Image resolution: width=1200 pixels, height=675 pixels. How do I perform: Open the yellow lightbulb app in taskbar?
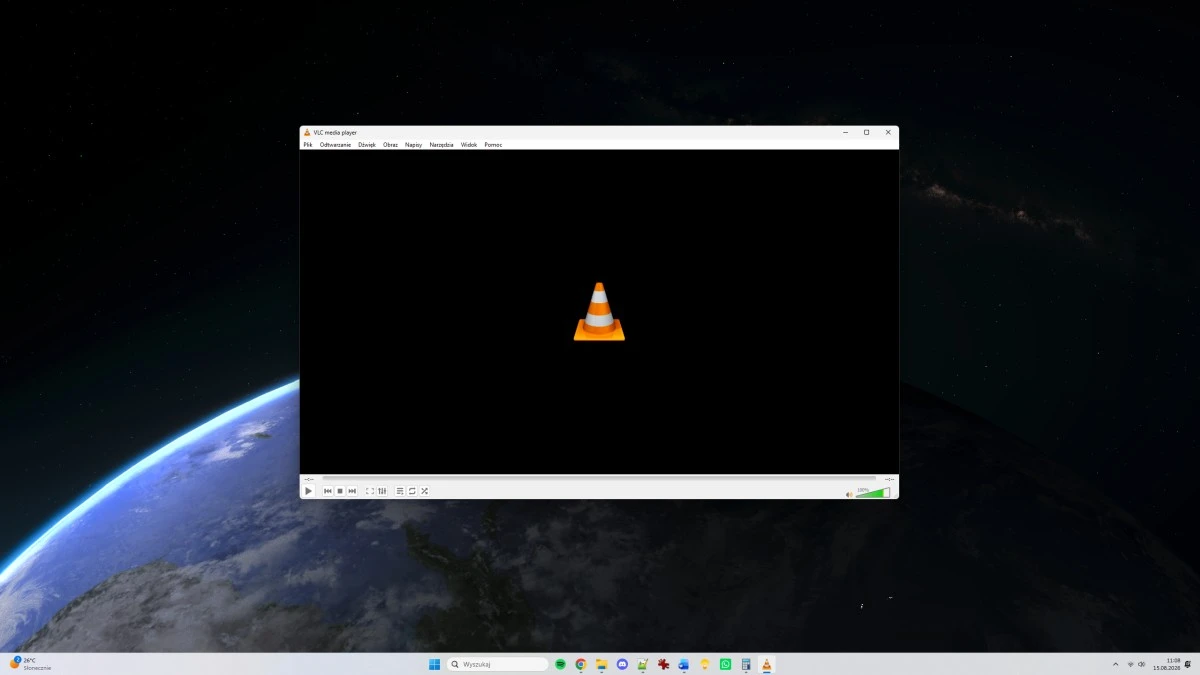705,664
